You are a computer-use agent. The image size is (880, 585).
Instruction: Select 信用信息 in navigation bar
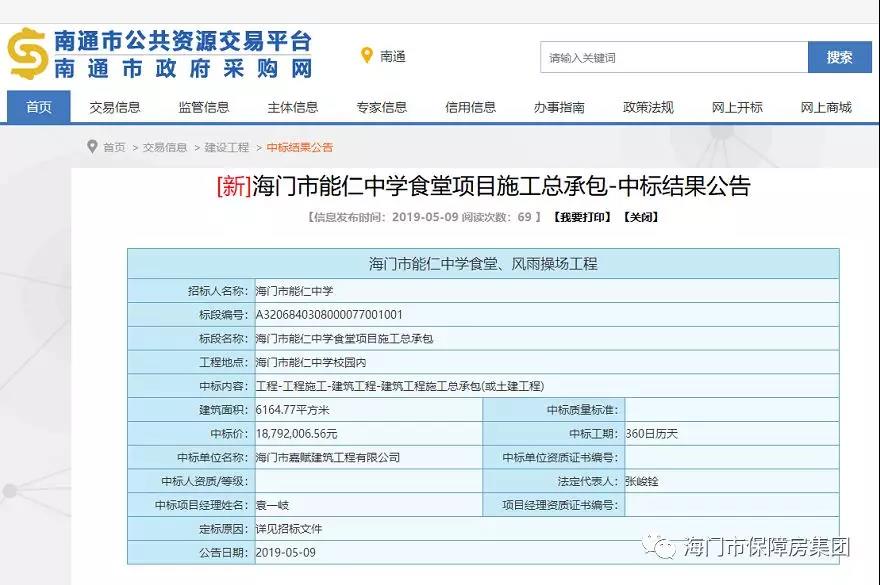470,108
